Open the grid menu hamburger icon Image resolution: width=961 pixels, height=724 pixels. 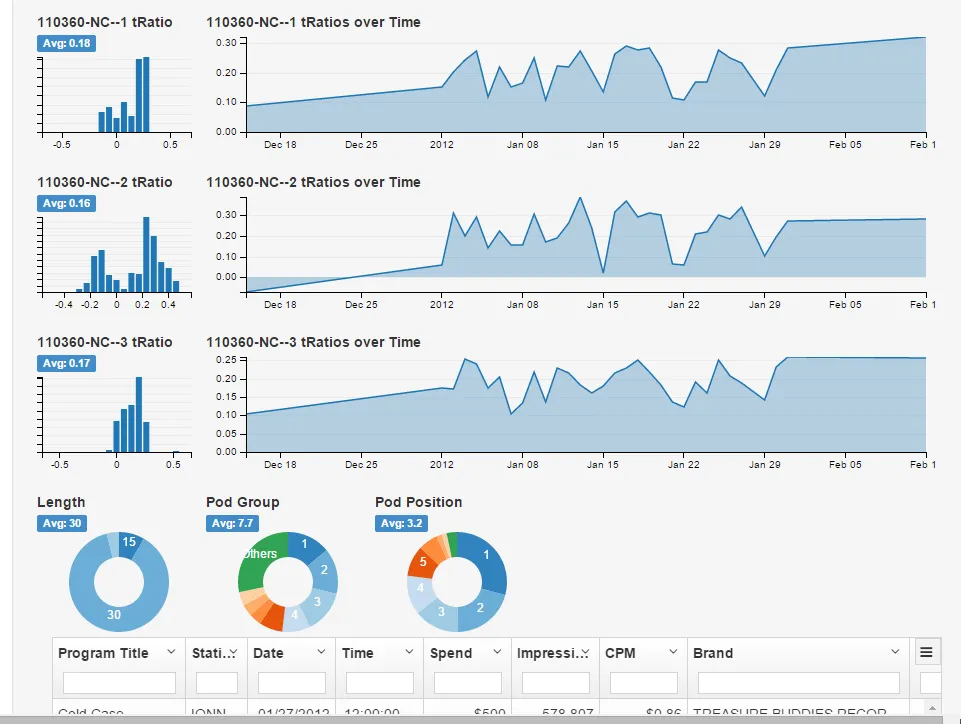[926, 652]
